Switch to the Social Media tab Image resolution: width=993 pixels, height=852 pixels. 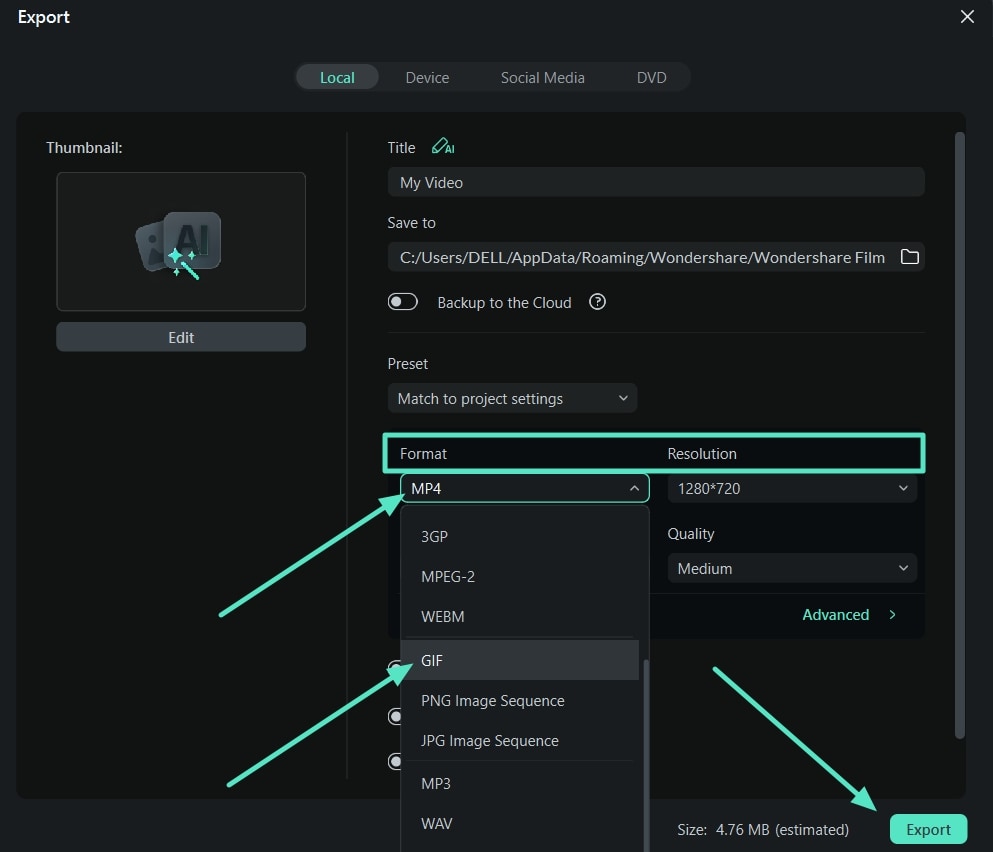(x=542, y=77)
